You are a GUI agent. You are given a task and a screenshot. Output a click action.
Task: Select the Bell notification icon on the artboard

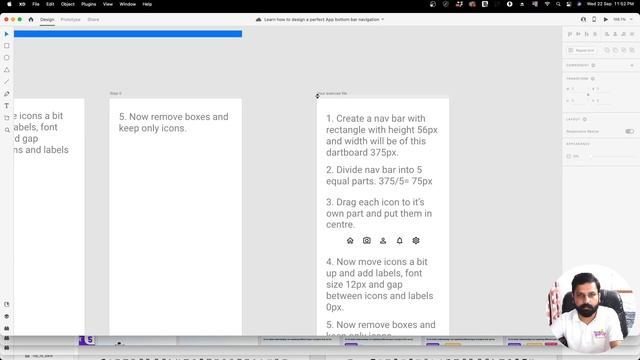coord(400,241)
